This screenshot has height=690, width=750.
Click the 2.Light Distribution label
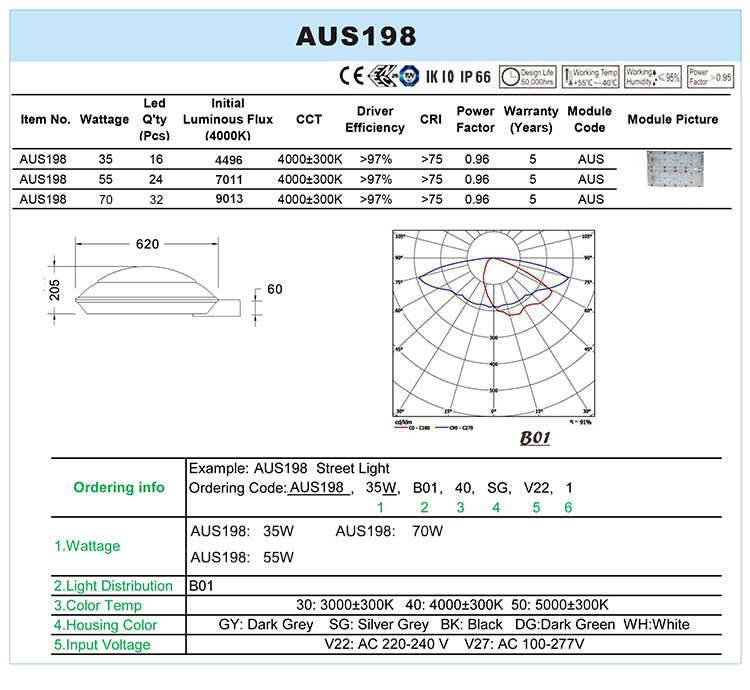point(113,586)
